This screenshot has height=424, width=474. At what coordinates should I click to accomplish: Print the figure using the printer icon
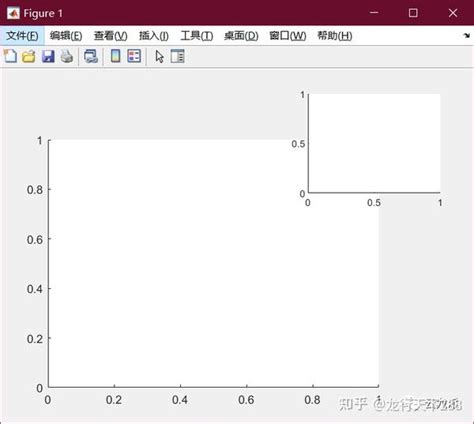coord(67,56)
